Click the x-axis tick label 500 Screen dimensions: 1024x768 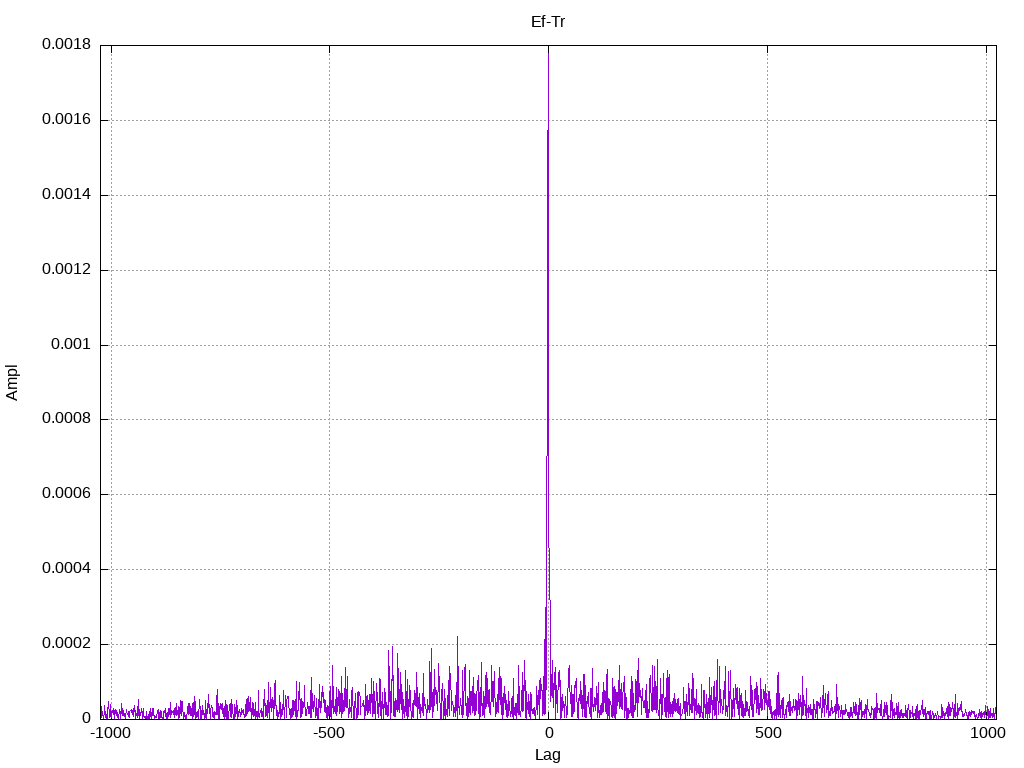[x=768, y=733]
